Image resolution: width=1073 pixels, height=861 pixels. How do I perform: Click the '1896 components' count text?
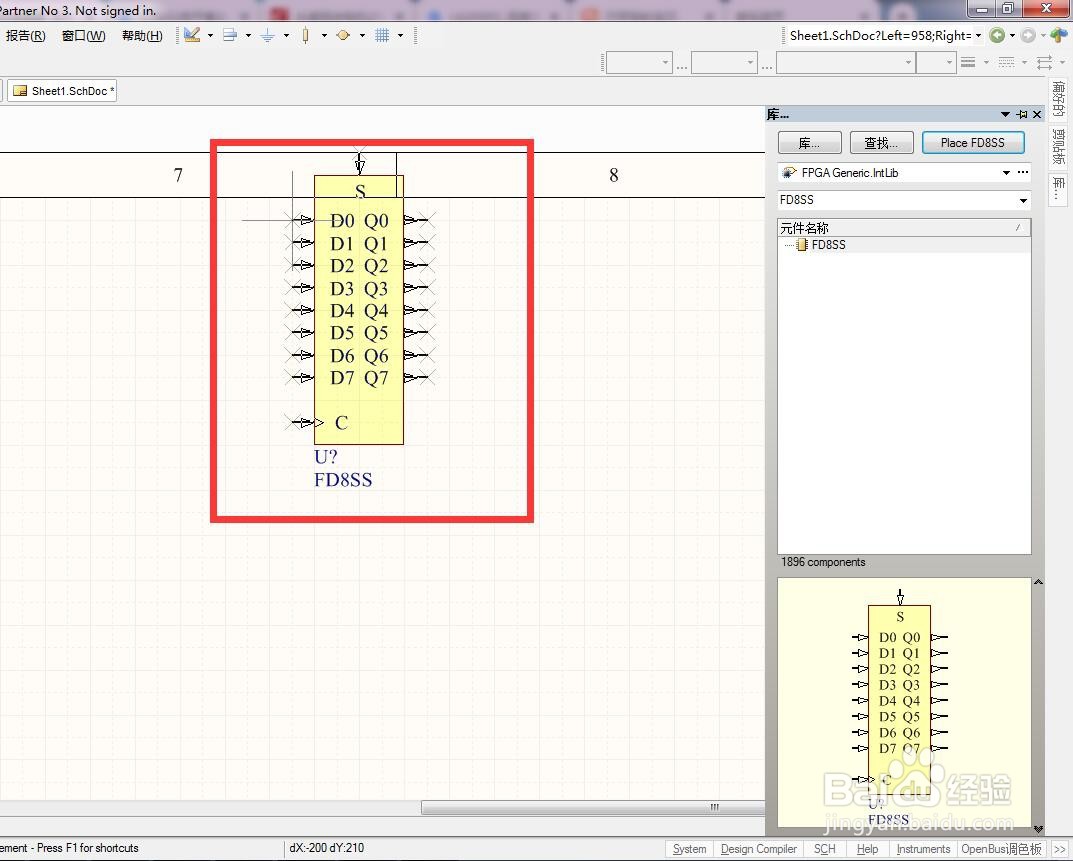click(823, 562)
